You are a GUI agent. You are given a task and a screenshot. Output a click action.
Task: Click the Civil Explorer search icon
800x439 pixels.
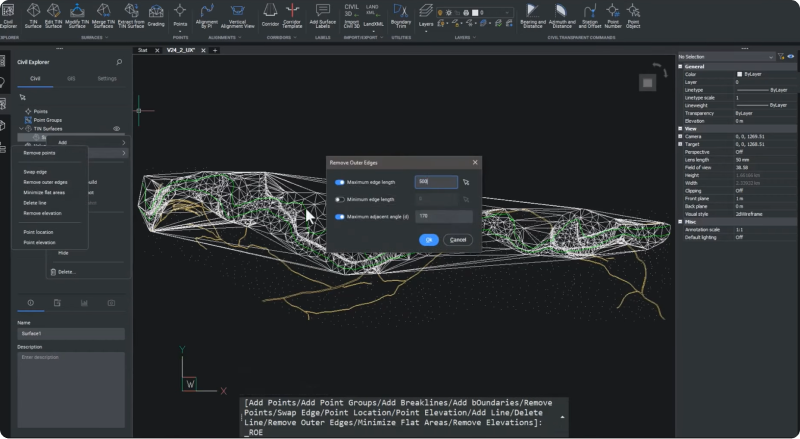120,62
